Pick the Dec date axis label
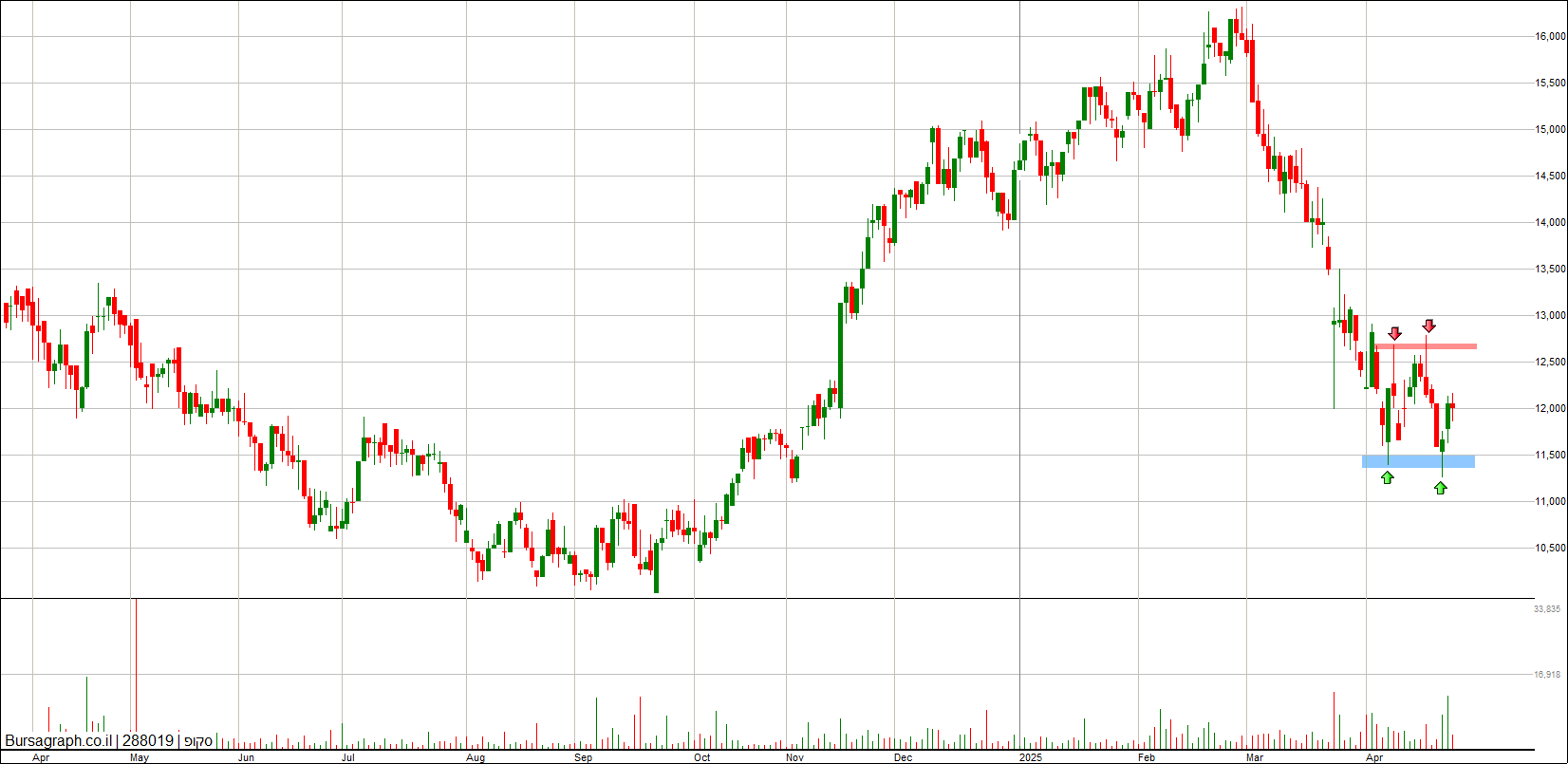 903,758
